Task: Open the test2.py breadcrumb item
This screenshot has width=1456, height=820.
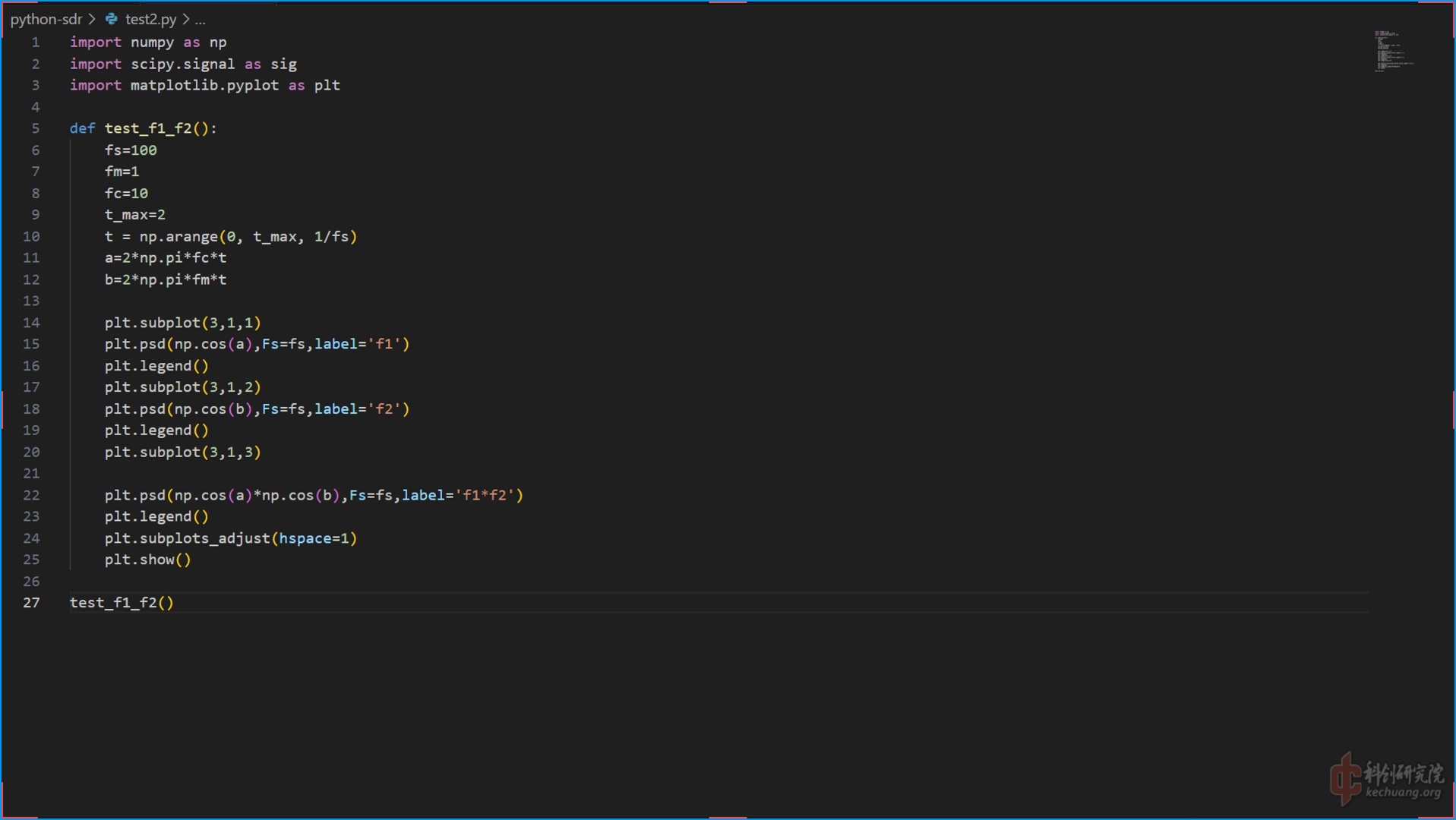Action: [x=150, y=19]
